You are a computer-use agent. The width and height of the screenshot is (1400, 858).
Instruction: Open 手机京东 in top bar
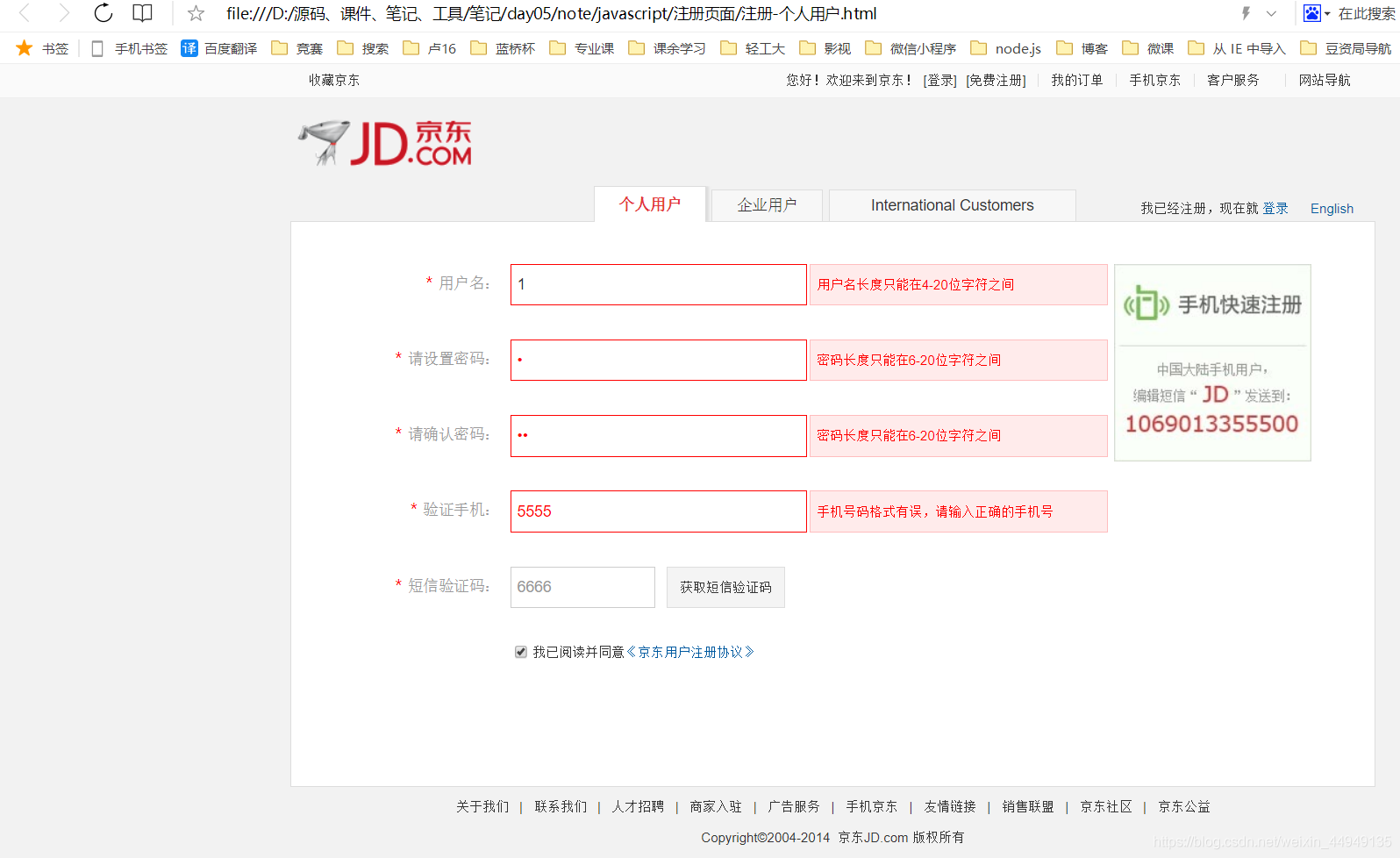1155,80
